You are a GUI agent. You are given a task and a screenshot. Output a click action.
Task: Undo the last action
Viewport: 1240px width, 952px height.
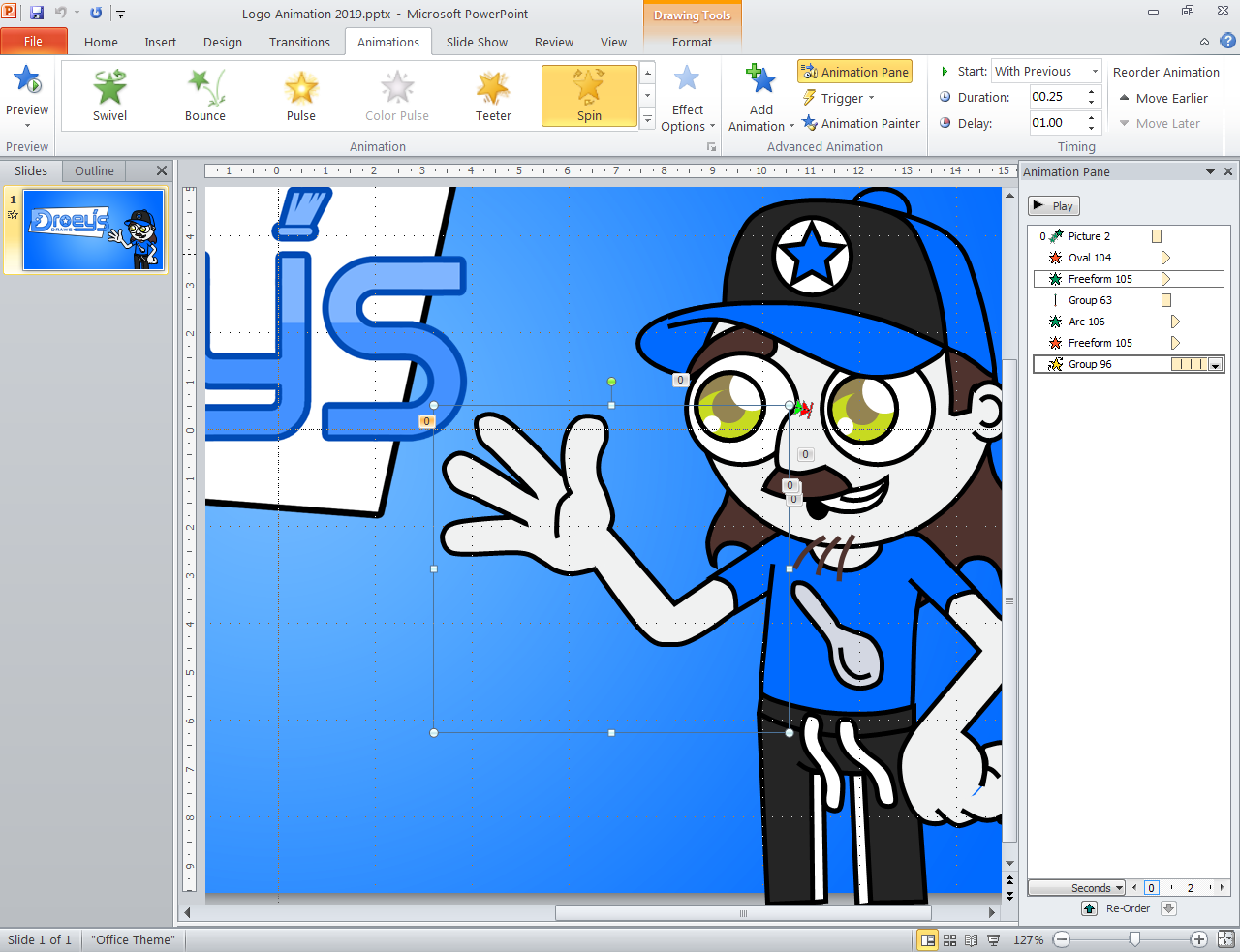(x=60, y=14)
